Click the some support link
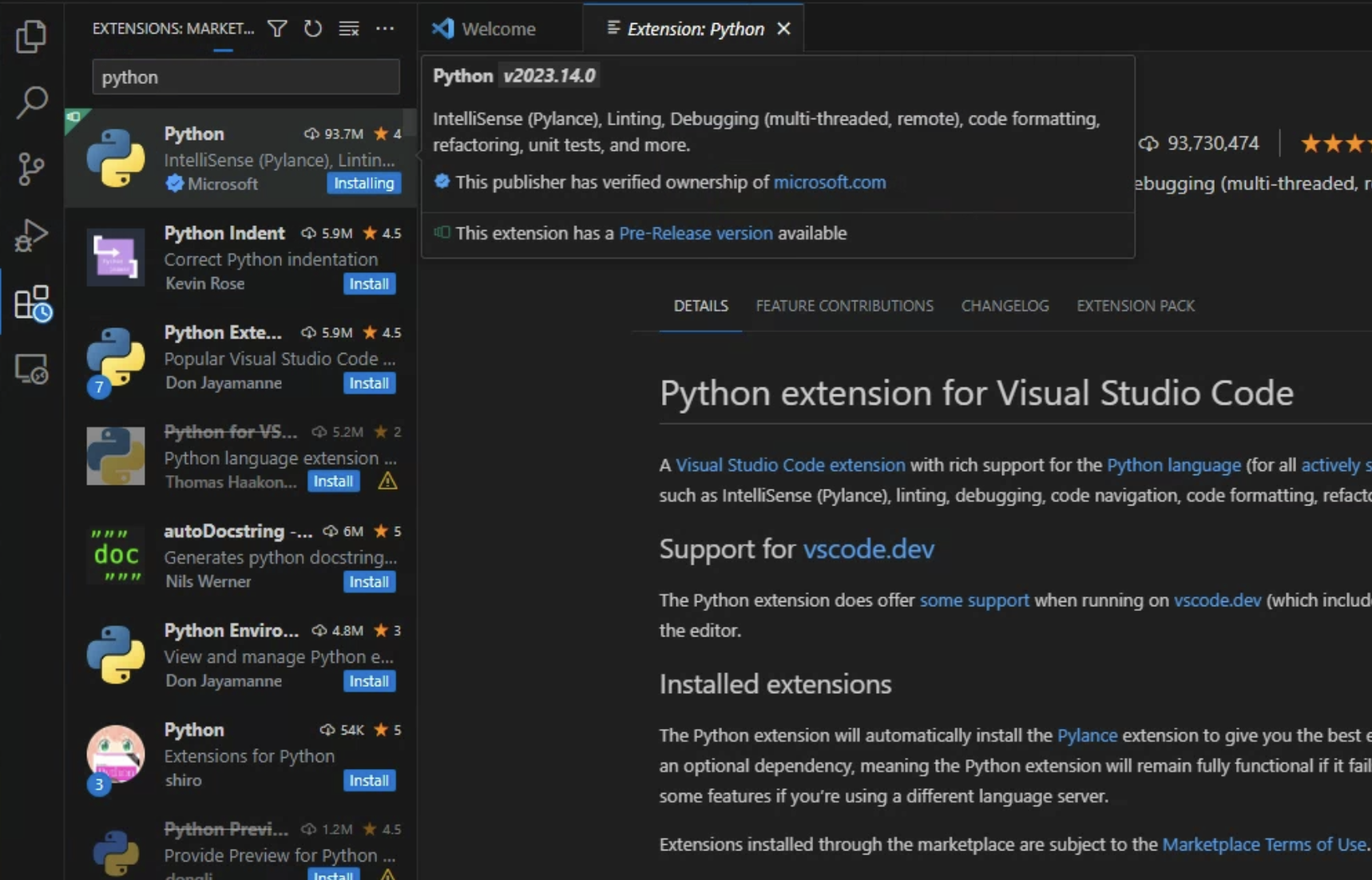The image size is (1372, 880). point(974,601)
